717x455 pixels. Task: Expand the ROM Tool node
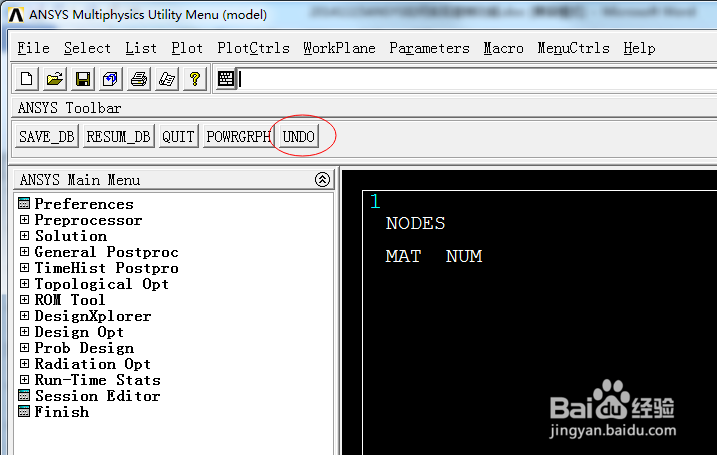point(24,300)
